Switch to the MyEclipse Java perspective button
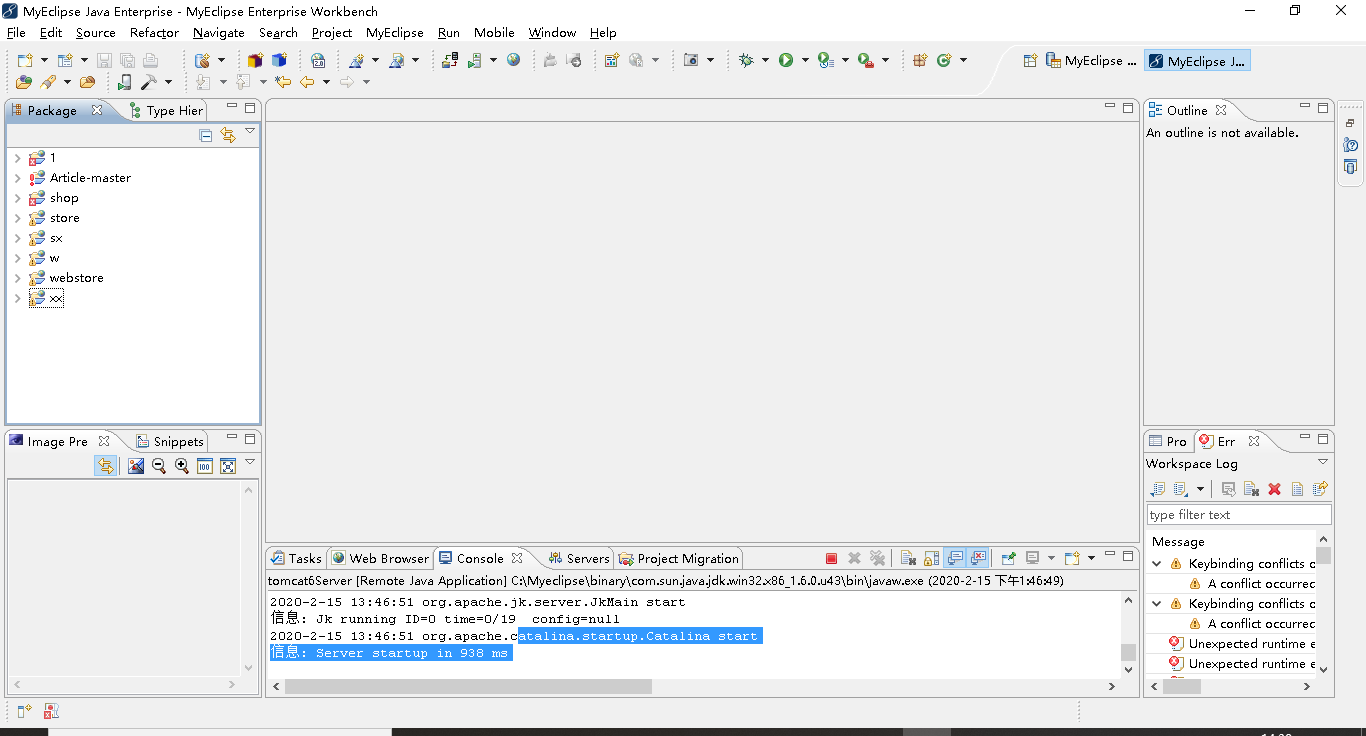 click(x=1197, y=60)
